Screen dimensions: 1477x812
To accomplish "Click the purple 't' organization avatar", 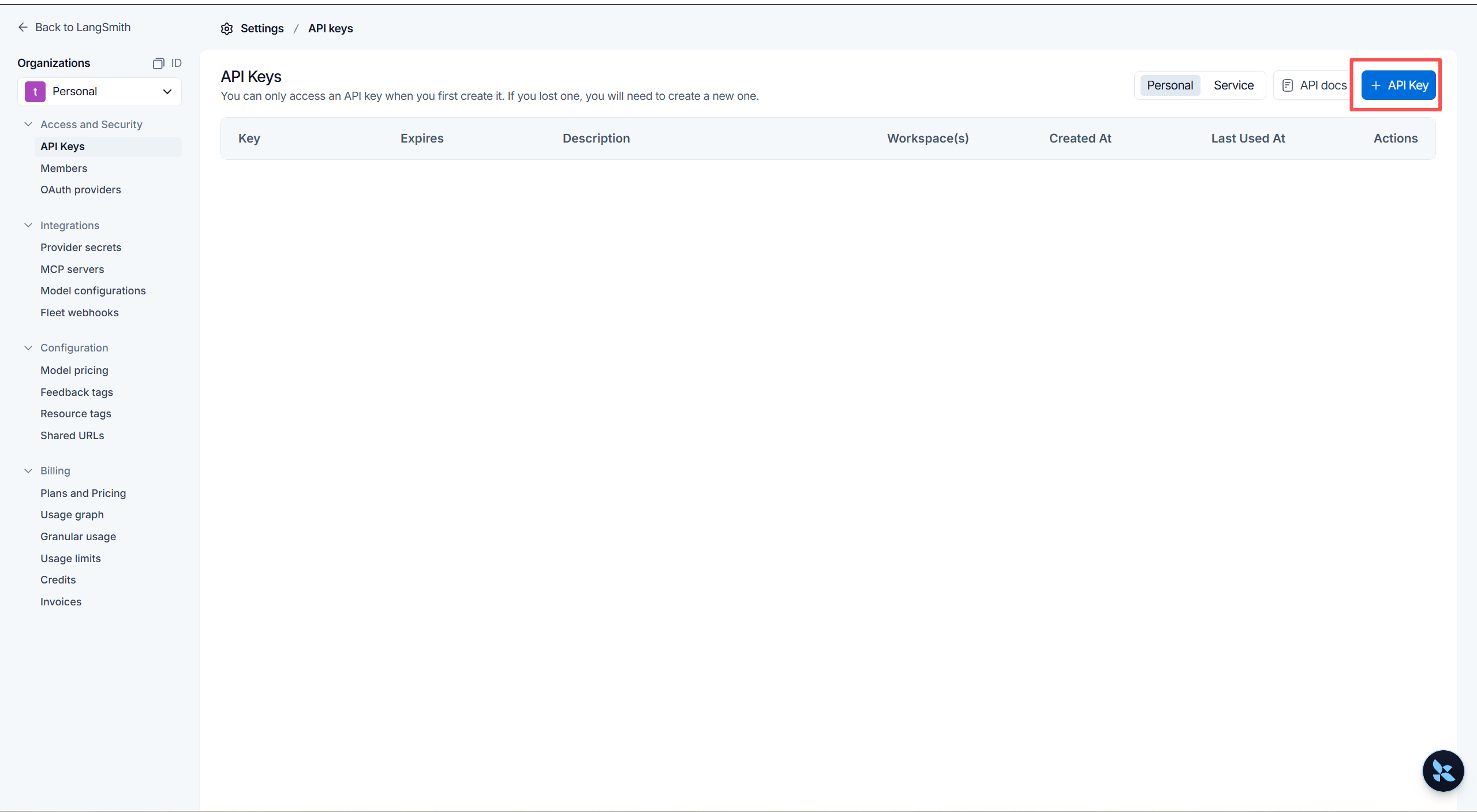I will tap(35, 92).
